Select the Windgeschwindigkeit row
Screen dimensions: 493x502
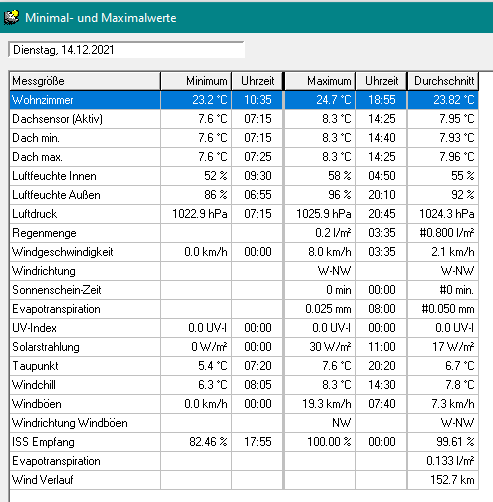click(x=244, y=252)
